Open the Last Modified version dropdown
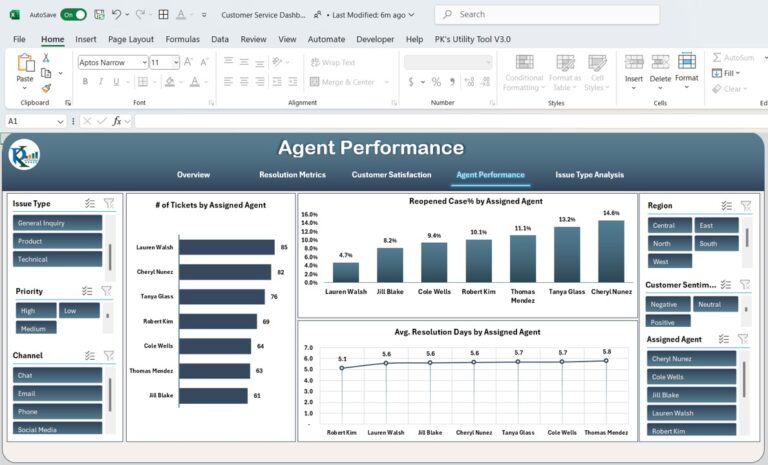This screenshot has width=768, height=465. coord(411,15)
